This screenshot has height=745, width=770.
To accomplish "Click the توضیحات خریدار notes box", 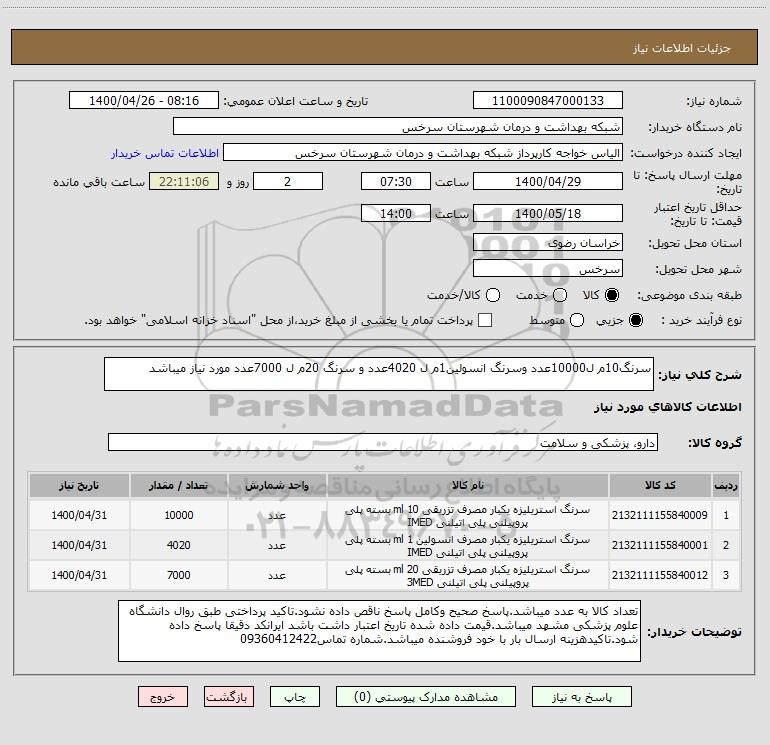I will (379, 631).
